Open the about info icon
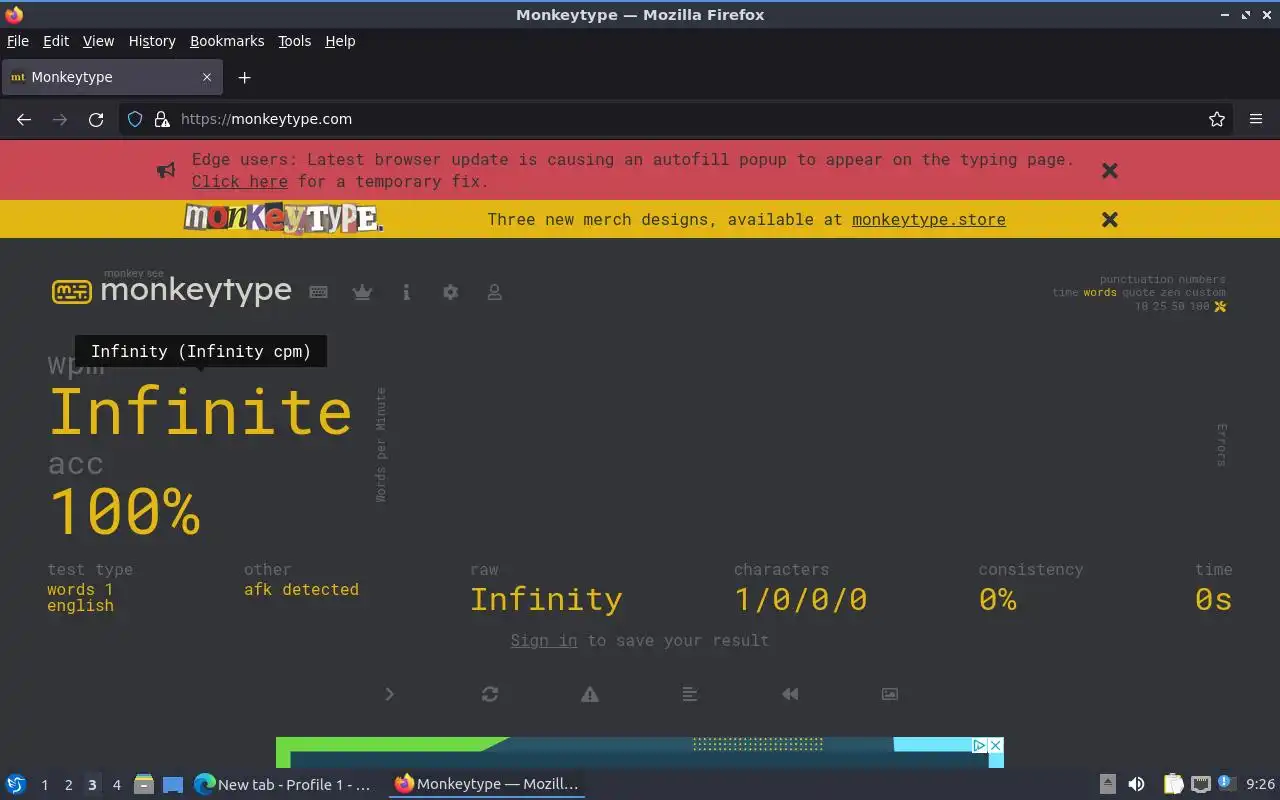The width and height of the screenshot is (1280, 800). 406,292
